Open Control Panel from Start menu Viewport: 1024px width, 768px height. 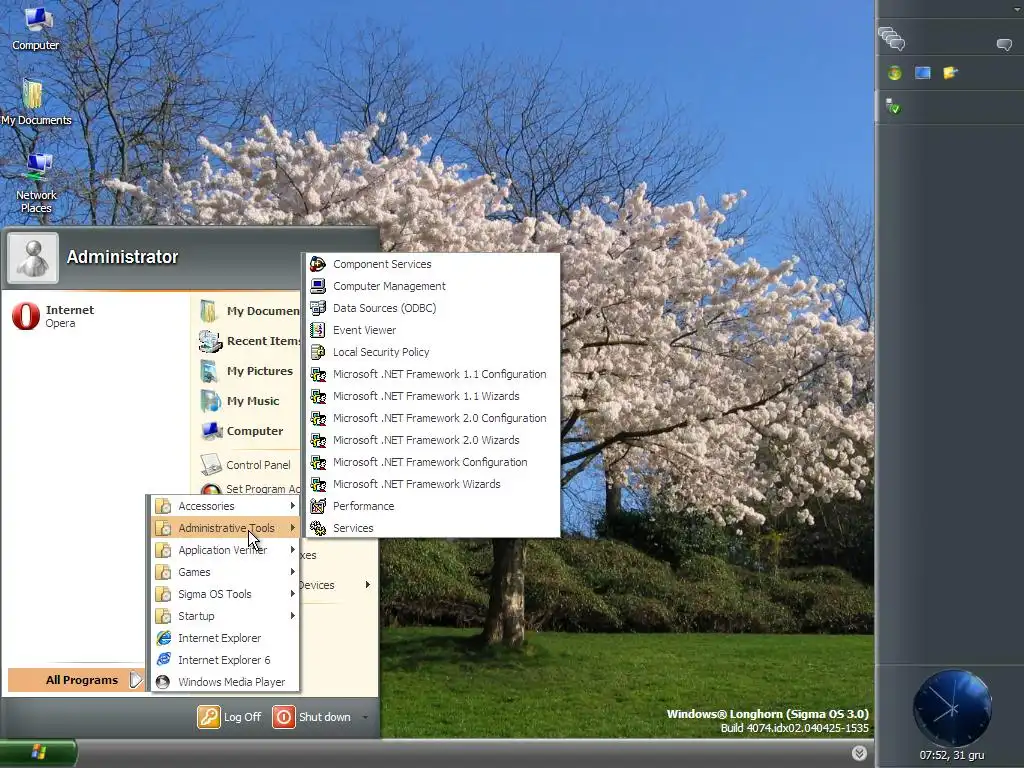[x=246, y=465]
